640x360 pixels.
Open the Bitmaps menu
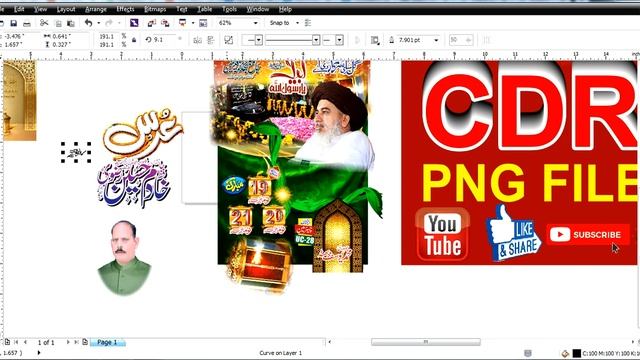[x=155, y=9]
